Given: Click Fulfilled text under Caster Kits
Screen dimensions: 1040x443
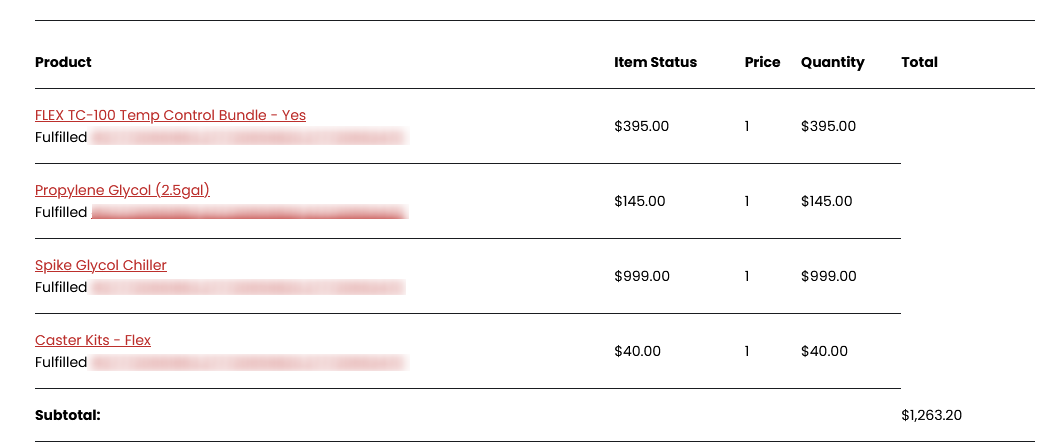Looking at the screenshot, I should tap(61, 362).
